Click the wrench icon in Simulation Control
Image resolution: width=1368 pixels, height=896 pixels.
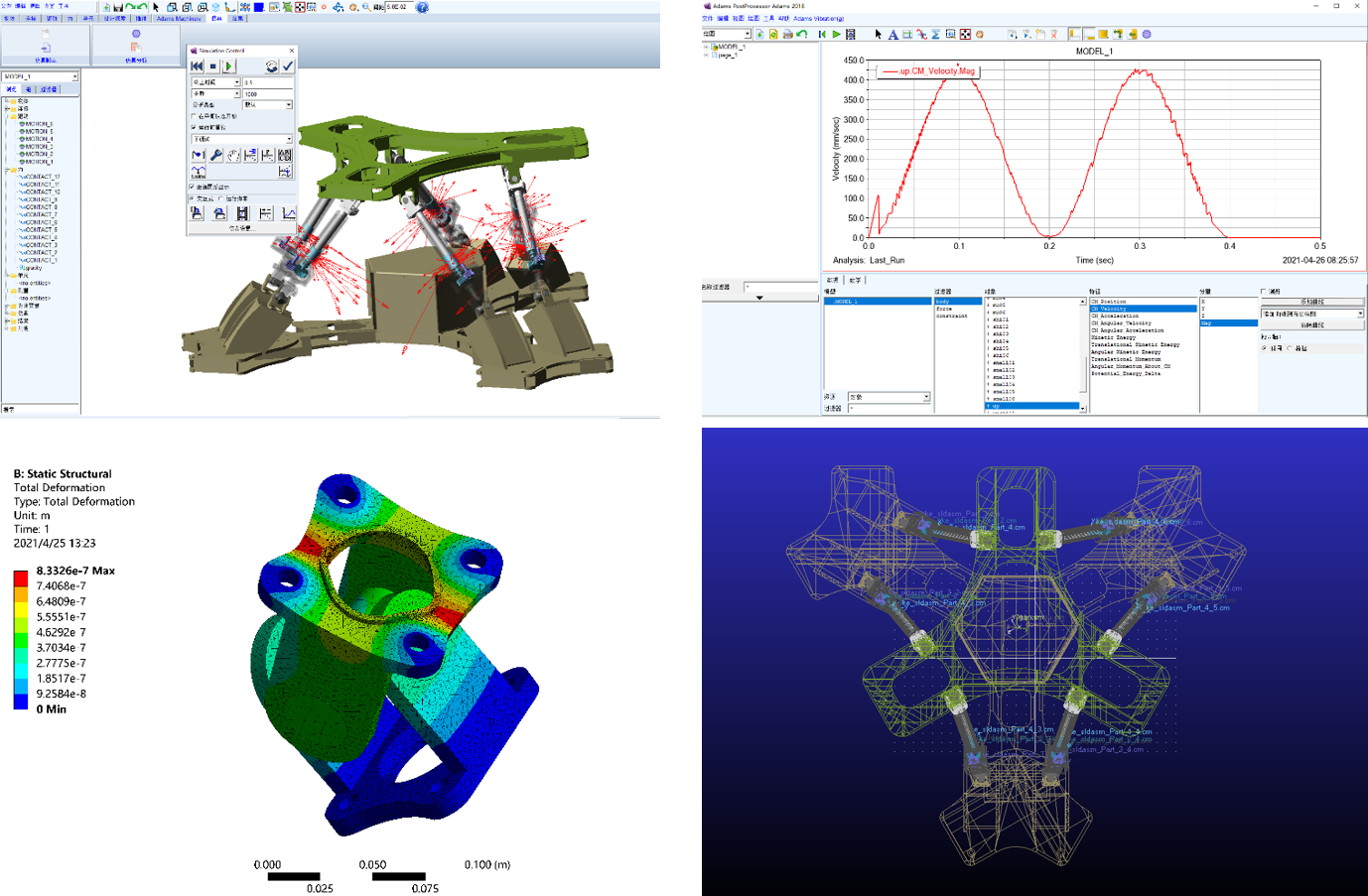tap(215, 155)
